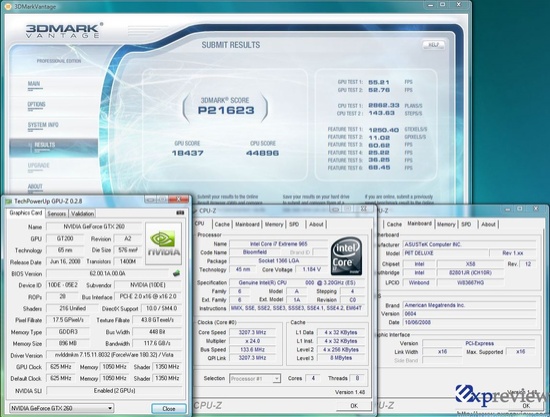550x417 pixels.
Task: Open the Cache tab in right CPU-Z window
Action: 394,224
